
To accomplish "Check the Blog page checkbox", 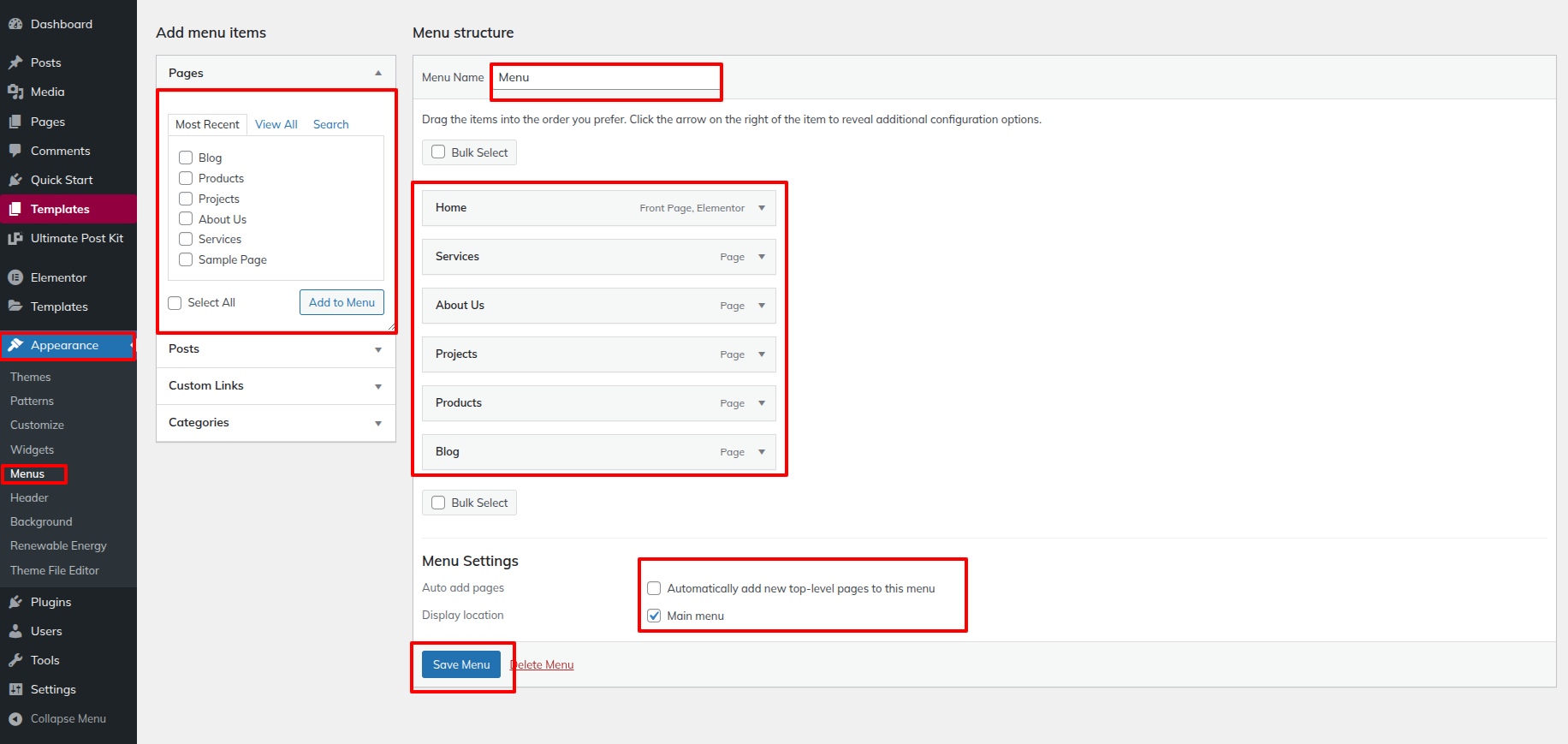I will coord(186,158).
